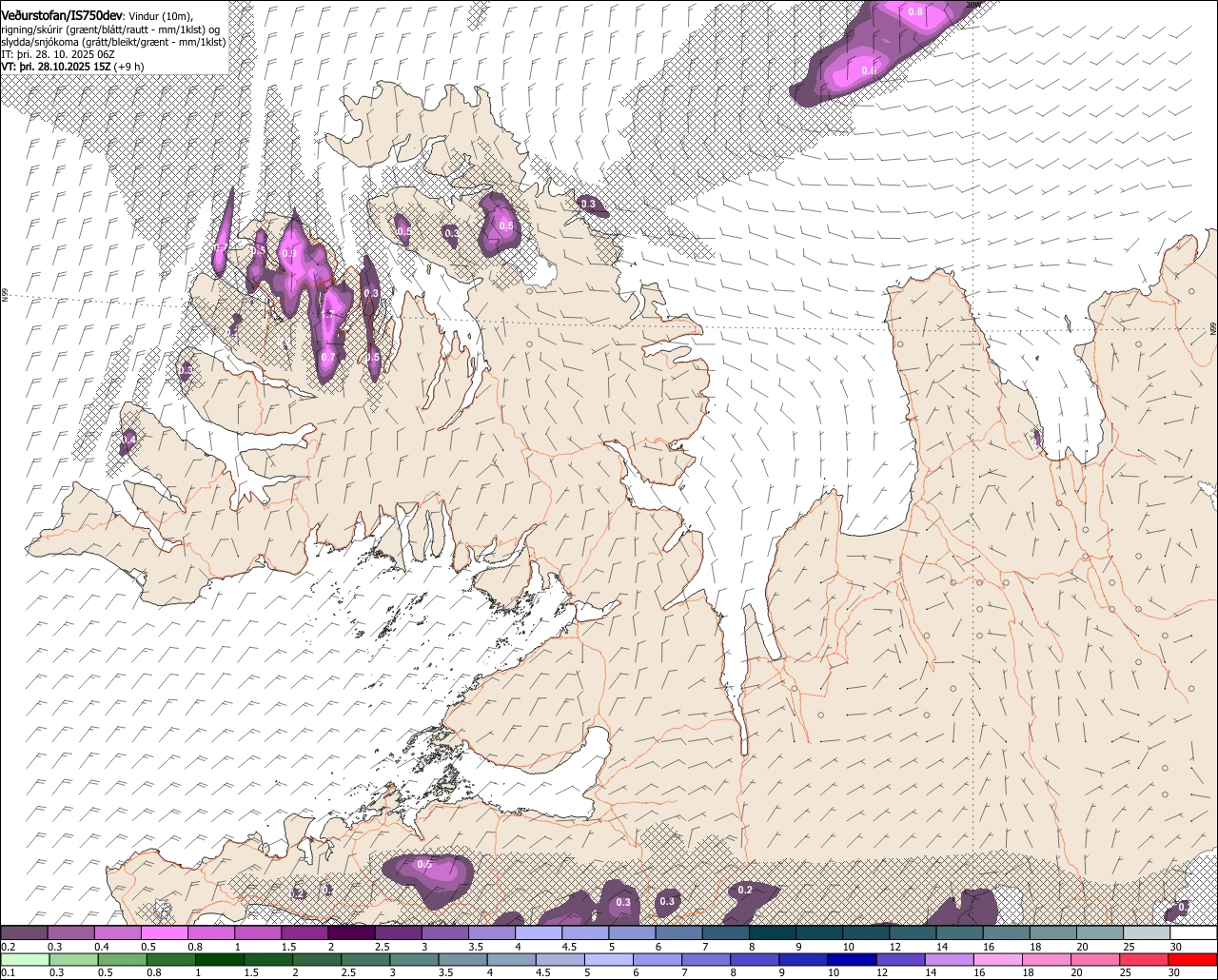Pick the grey-green rain-scale swatch labelled 3

pos(414,960)
